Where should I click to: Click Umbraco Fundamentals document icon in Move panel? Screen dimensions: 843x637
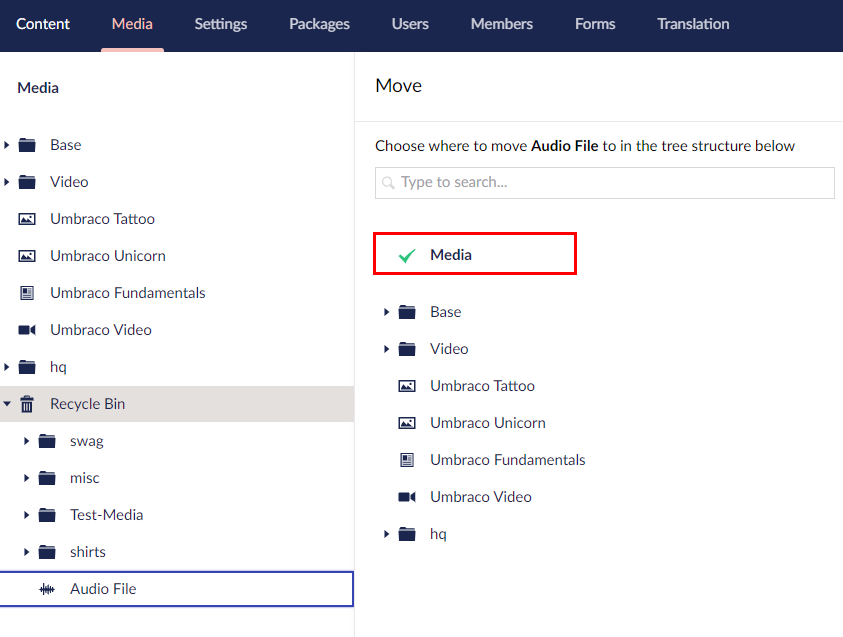[407, 460]
